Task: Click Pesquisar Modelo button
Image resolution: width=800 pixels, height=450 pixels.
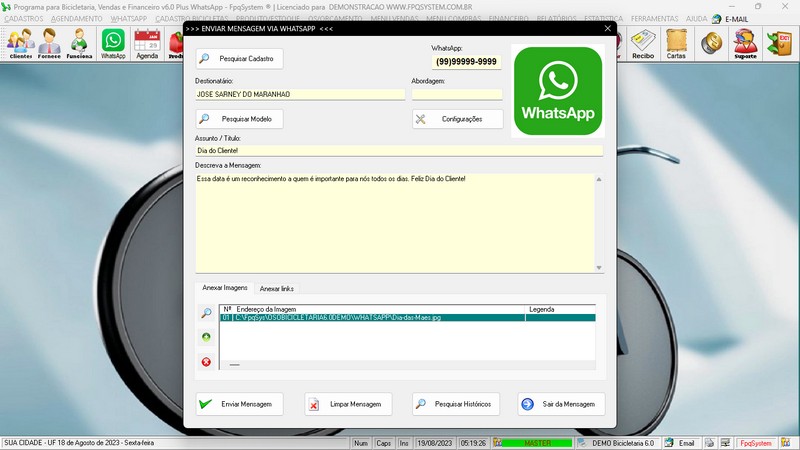Action: pyautogui.click(x=239, y=119)
